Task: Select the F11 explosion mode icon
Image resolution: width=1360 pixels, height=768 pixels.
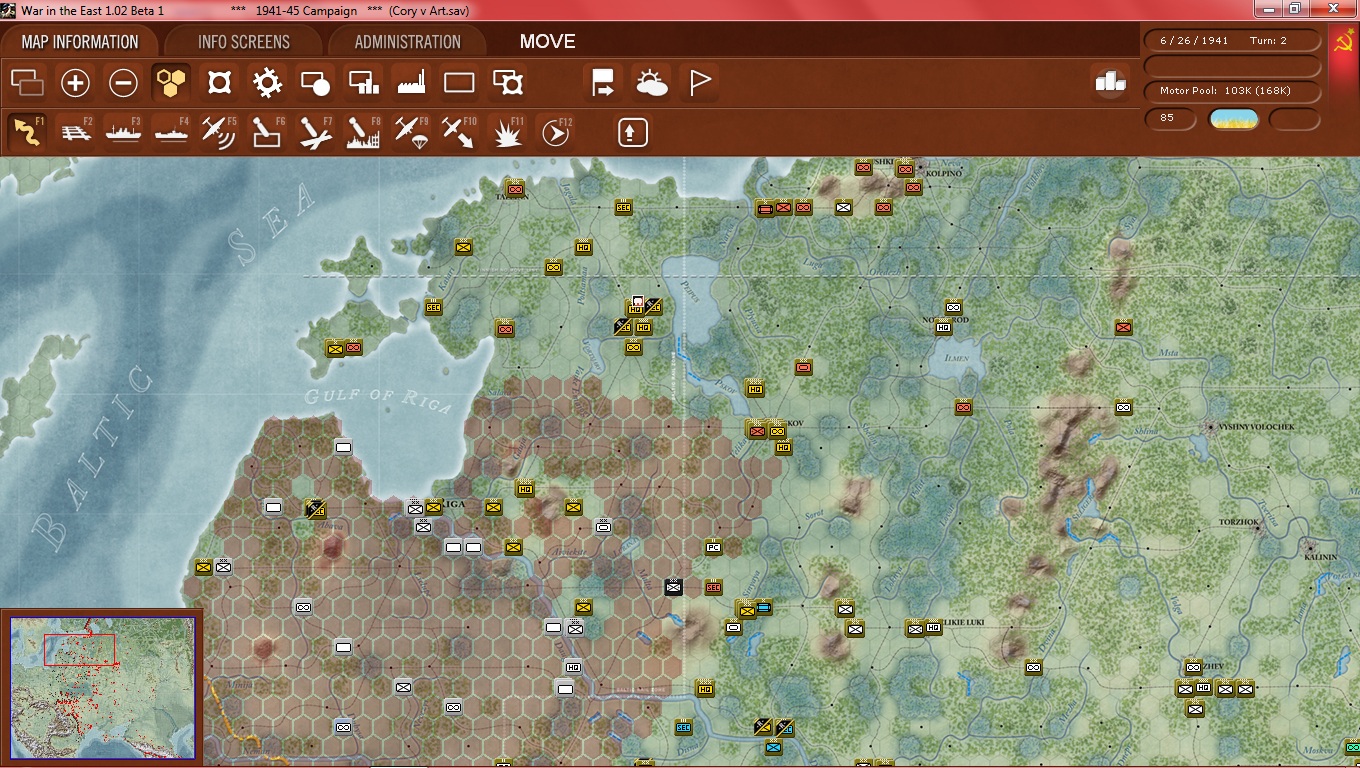Action: [x=508, y=132]
